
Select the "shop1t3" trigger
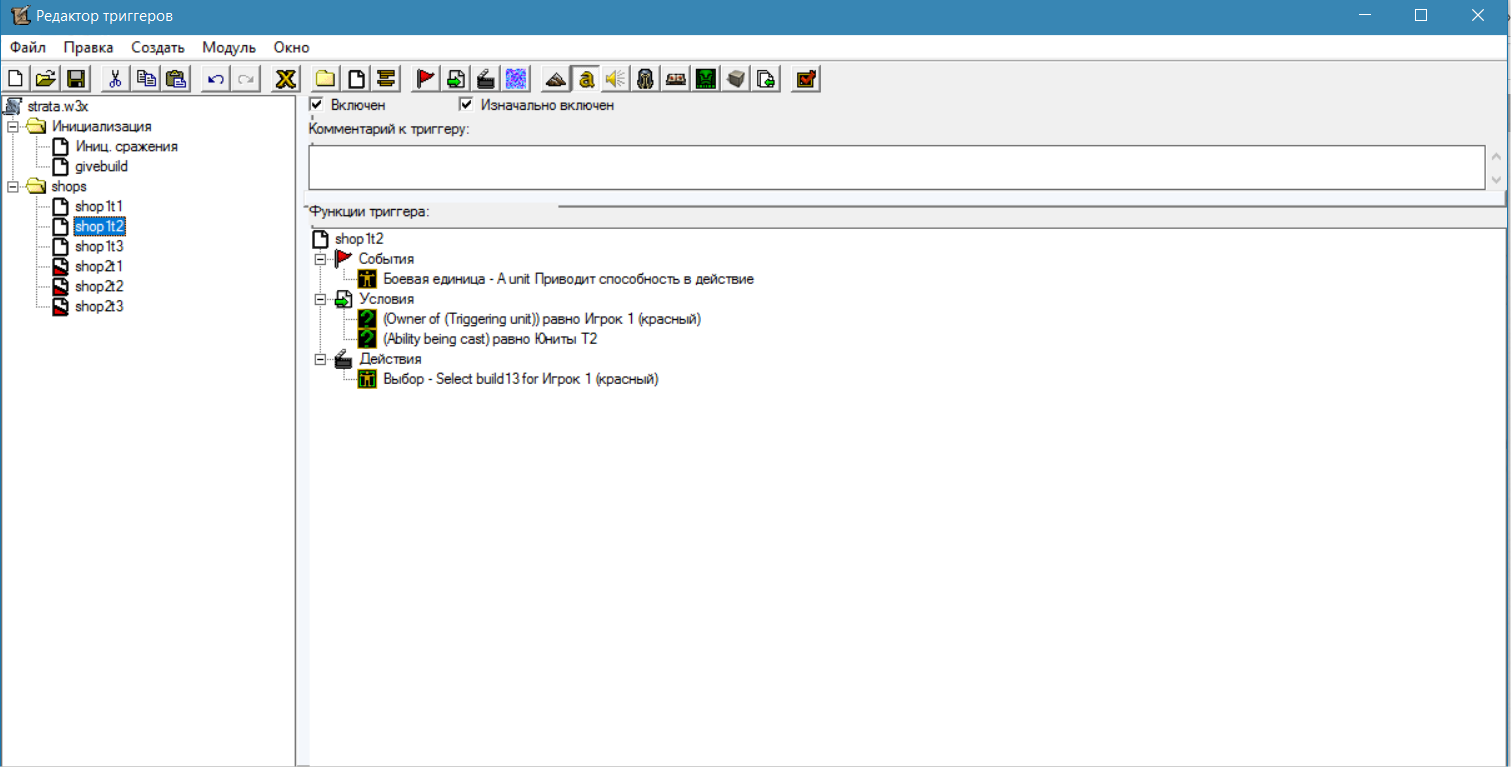[x=99, y=247]
